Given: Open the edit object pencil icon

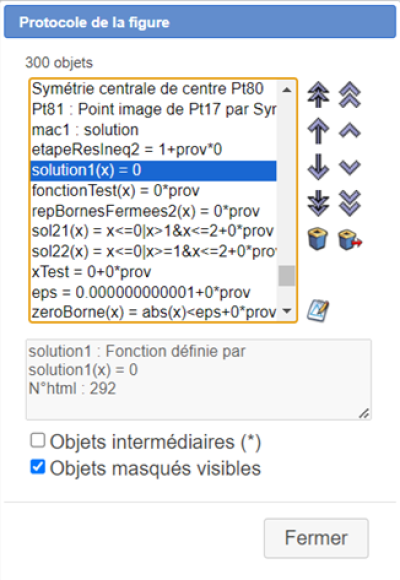Looking at the screenshot, I should click(x=318, y=311).
